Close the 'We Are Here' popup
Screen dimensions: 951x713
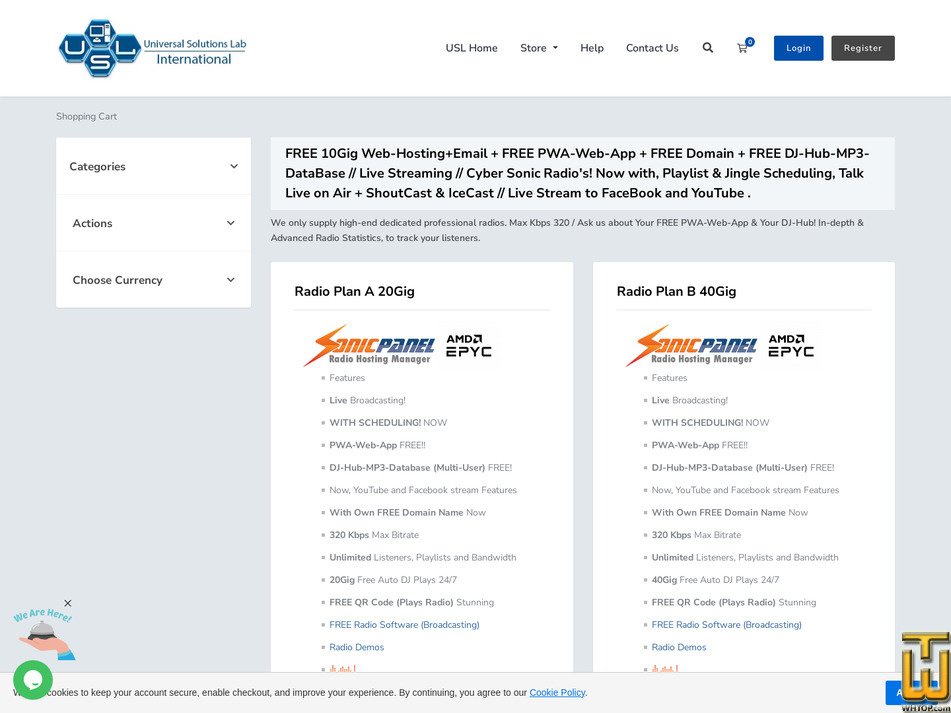(x=68, y=603)
